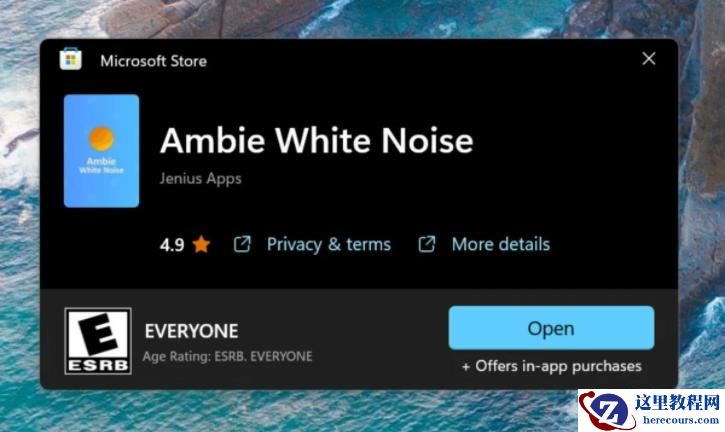Open the Jenius Apps publisher name
The height and width of the screenshot is (432, 725).
[x=201, y=179]
